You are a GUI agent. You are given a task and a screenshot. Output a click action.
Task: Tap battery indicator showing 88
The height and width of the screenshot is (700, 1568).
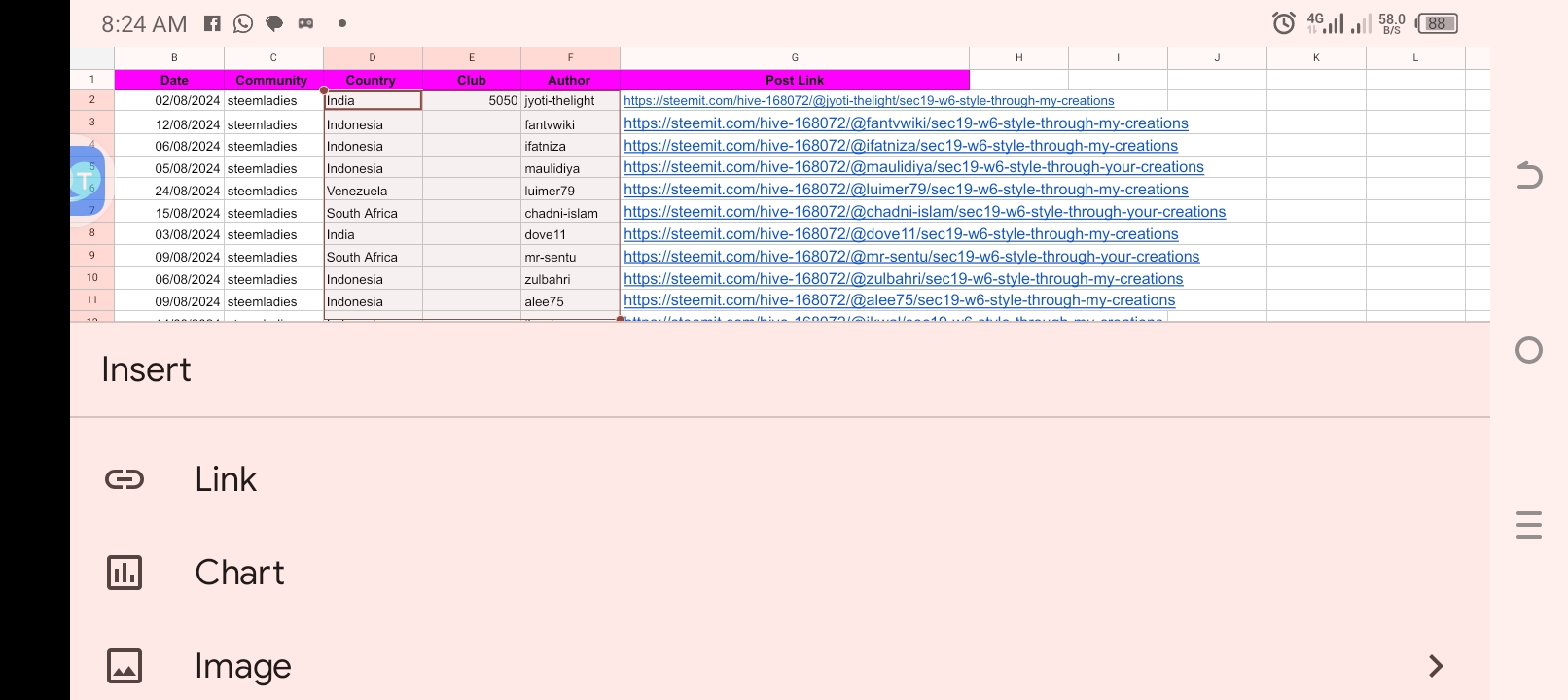pos(1437,23)
